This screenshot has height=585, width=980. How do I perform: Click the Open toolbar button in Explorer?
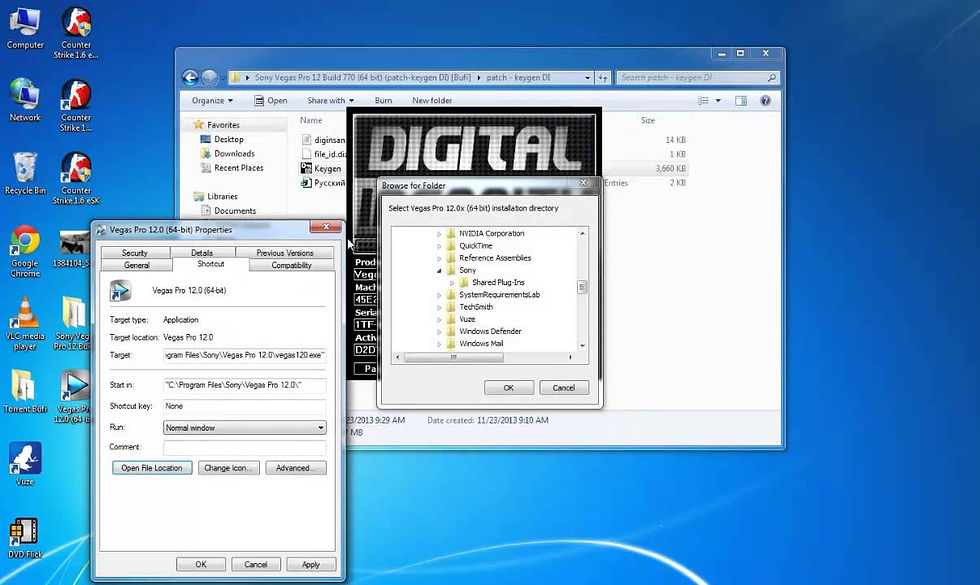[x=271, y=101]
